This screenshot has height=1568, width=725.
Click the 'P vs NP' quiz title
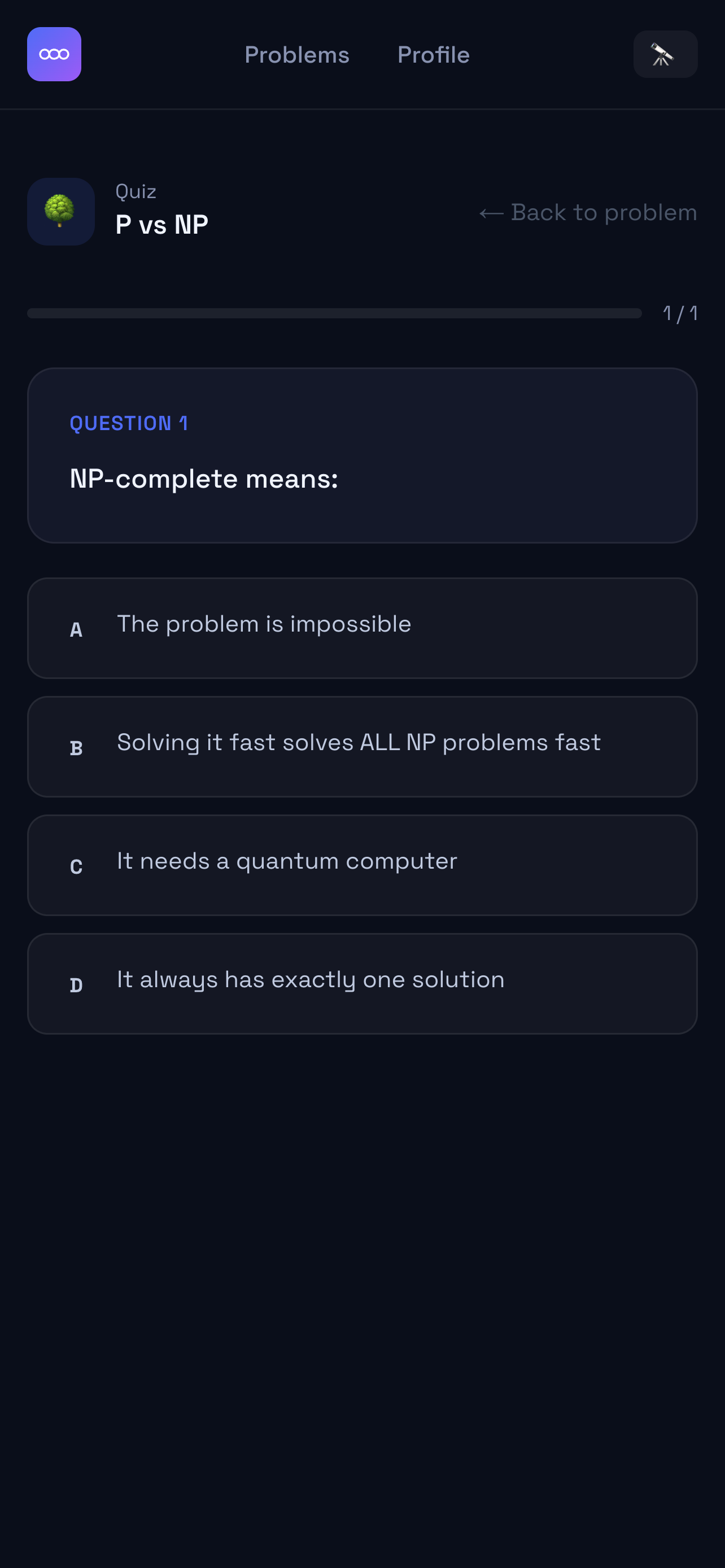(x=161, y=225)
